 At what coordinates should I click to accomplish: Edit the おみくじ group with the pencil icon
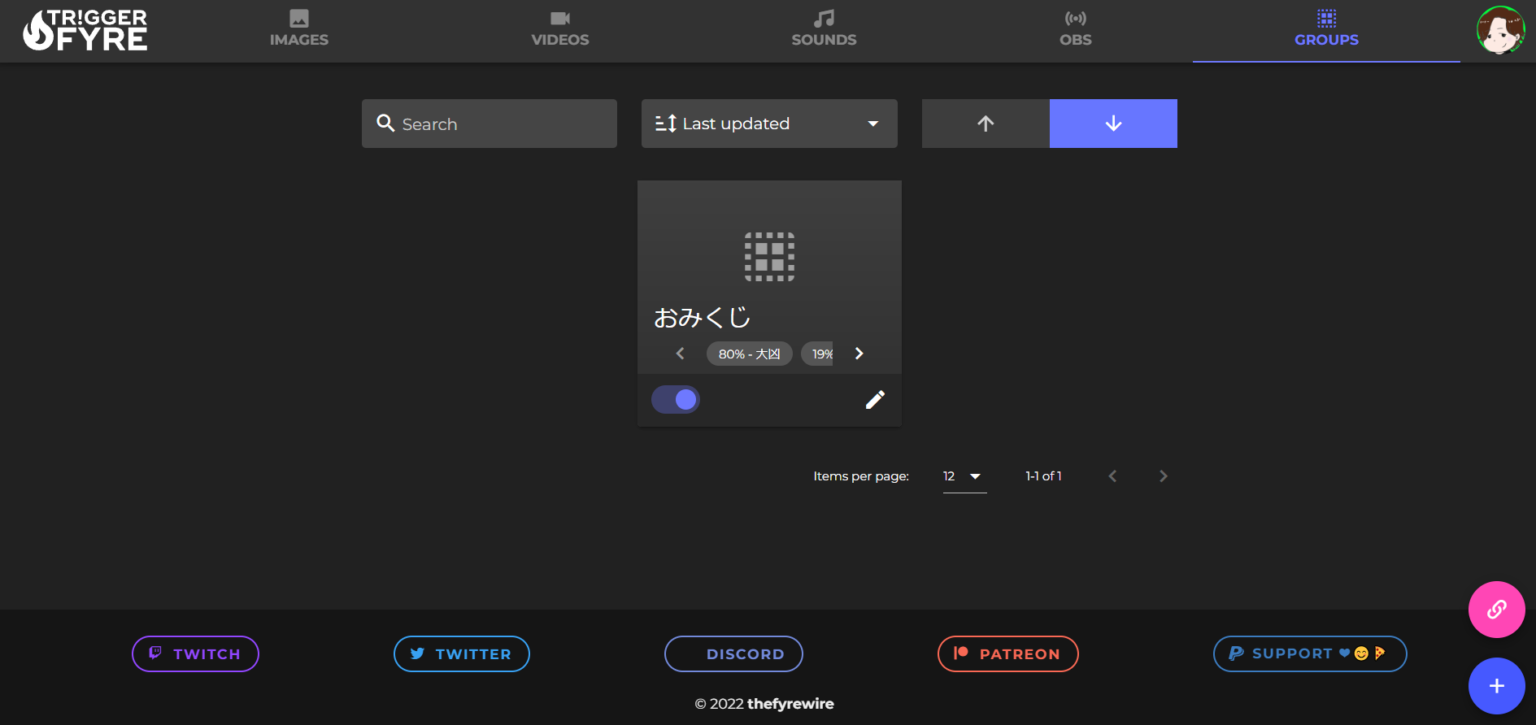point(874,399)
